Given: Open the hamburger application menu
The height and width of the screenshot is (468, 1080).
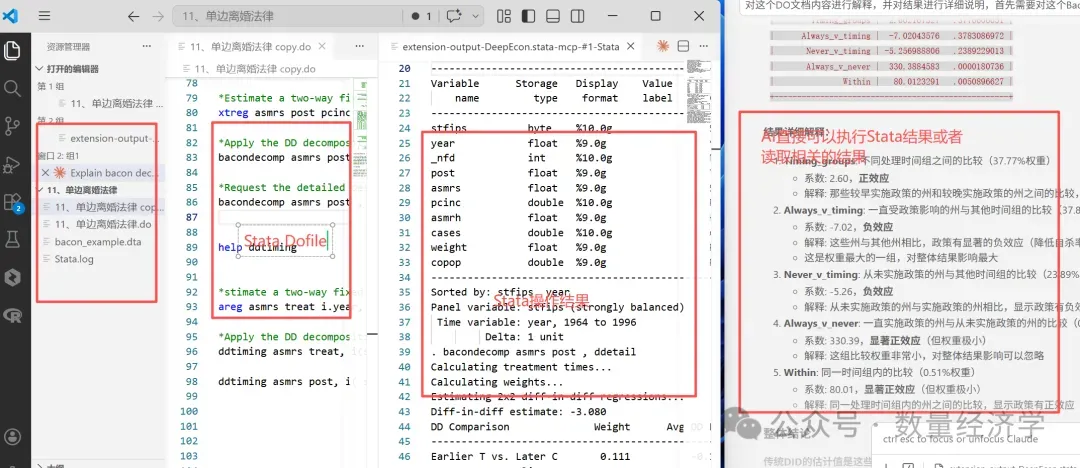Looking at the screenshot, I should point(44,16).
